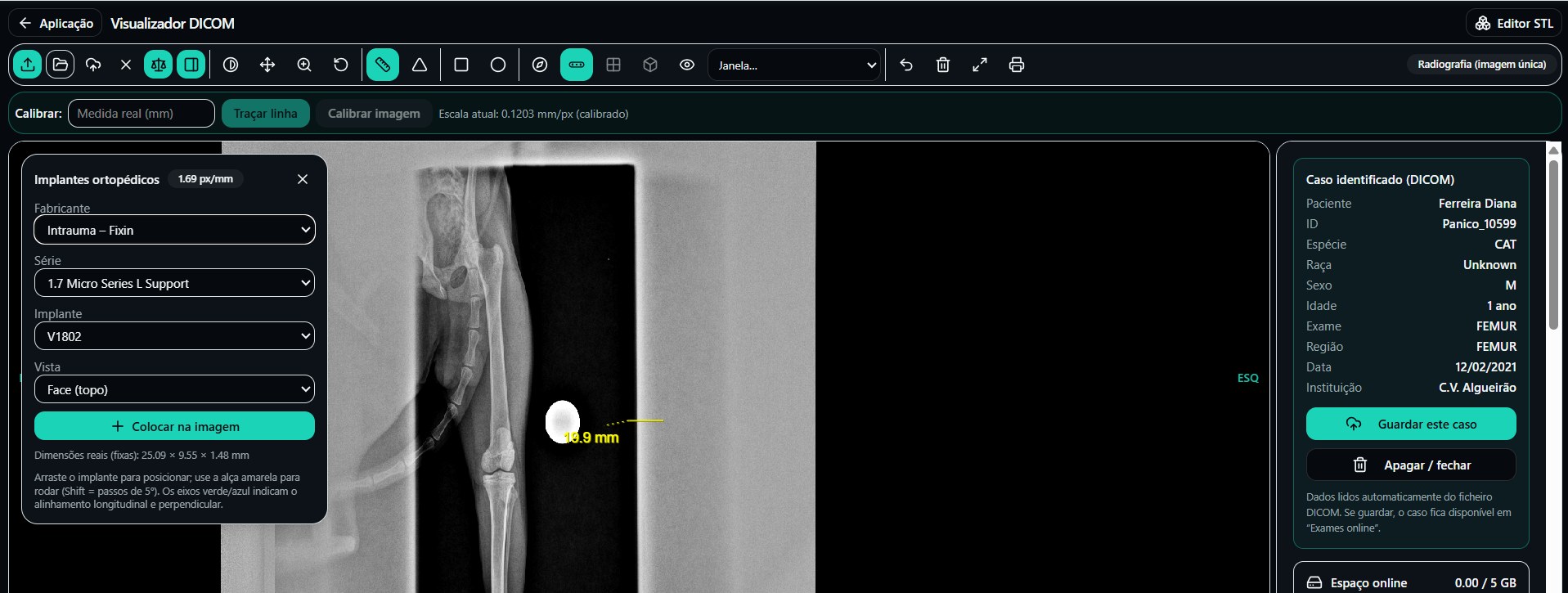The image size is (1568, 593).
Task: Select the rectangle ROI tool
Action: point(461,65)
